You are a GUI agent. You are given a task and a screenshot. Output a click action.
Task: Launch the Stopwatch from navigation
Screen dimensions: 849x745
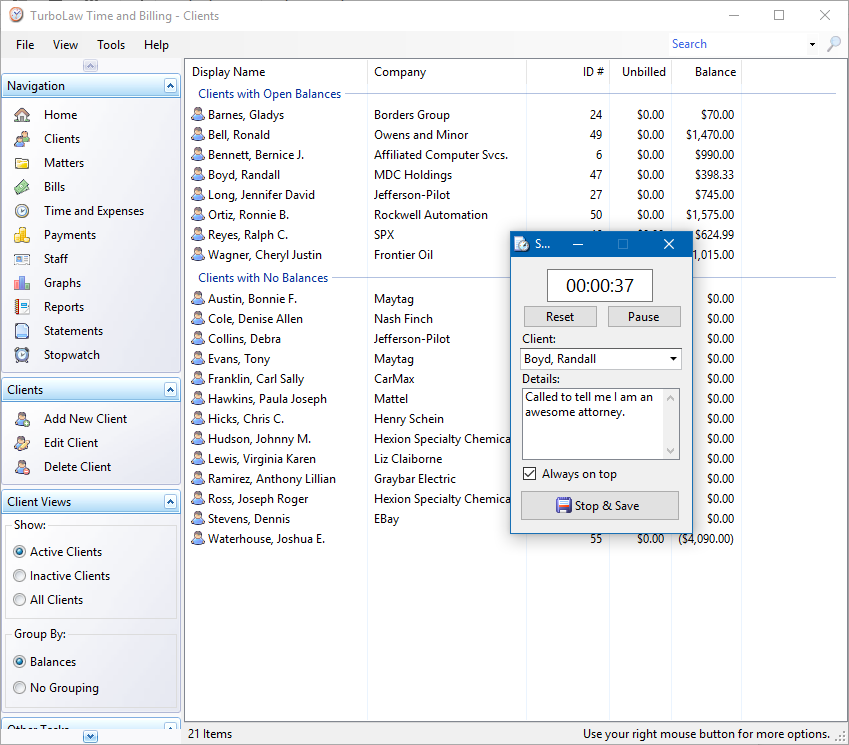tap(22, 355)
